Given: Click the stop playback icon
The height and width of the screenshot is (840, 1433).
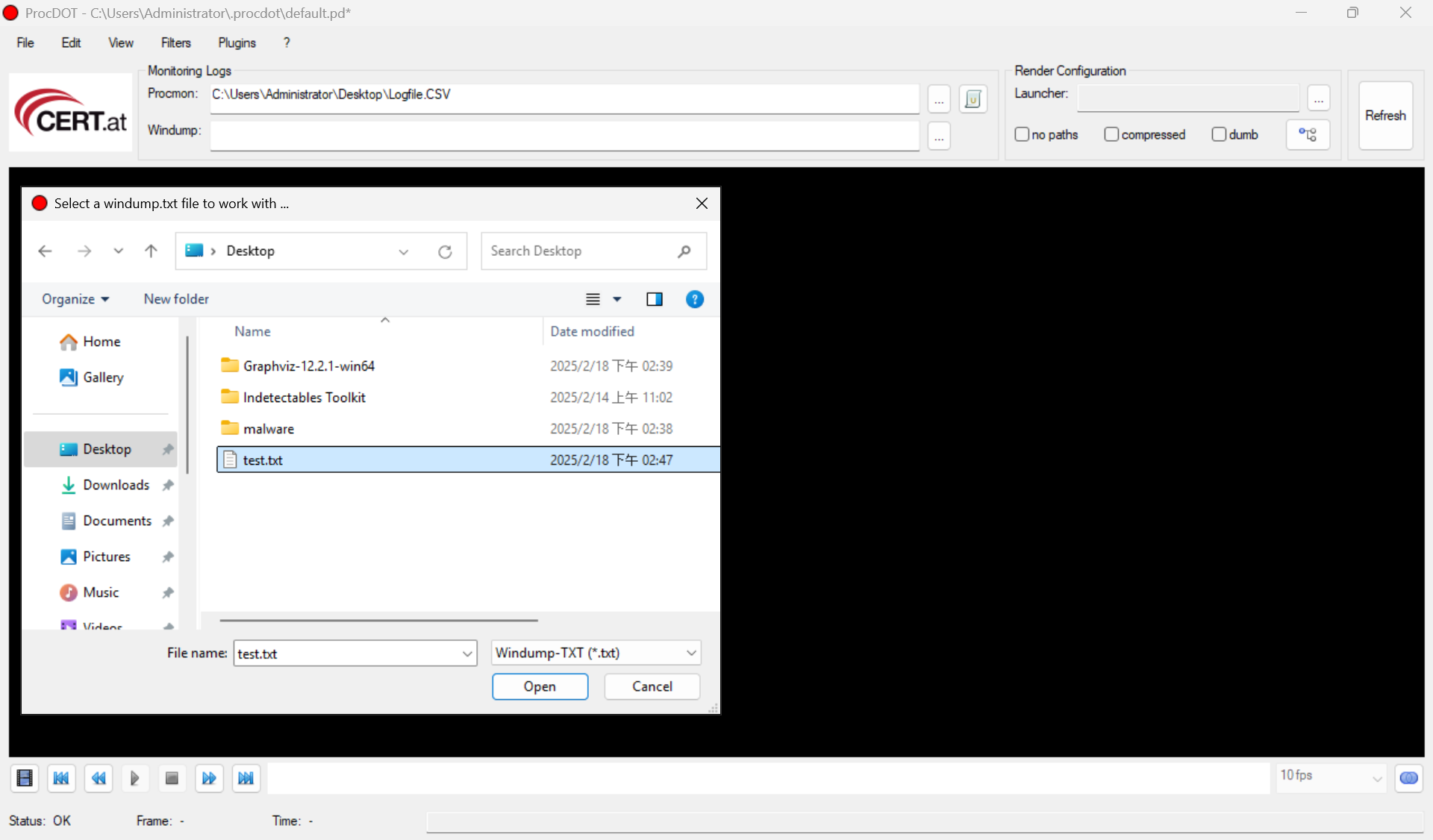Looking at the screenshot, I should click(x=172, y=778).
